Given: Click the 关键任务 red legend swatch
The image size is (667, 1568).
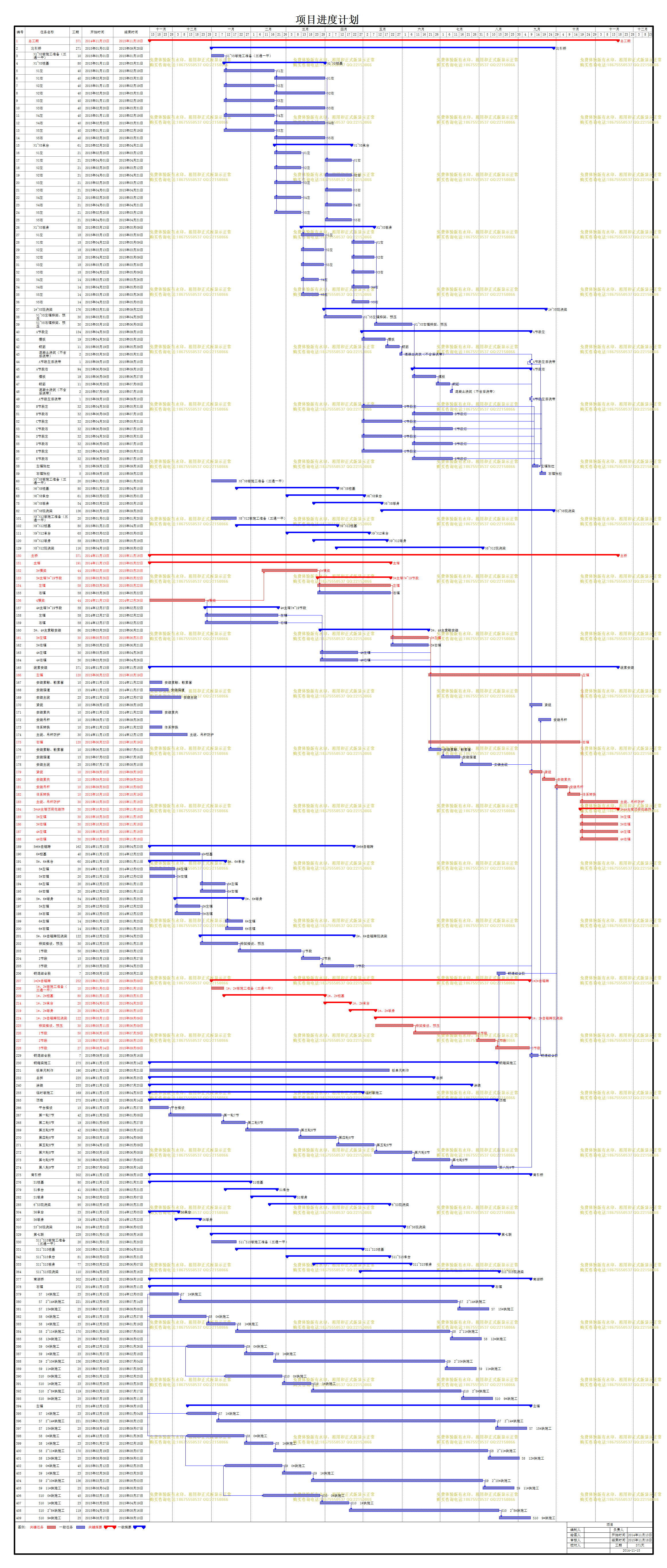Looking at the screenshot, I should (51, 1527).
